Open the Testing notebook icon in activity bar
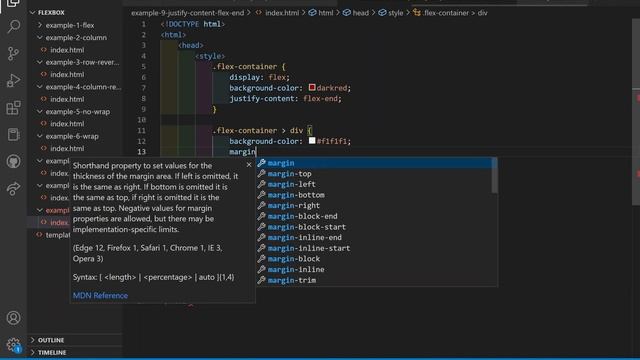Viewport: 640px width, 360px height. [x=13, y=135]
